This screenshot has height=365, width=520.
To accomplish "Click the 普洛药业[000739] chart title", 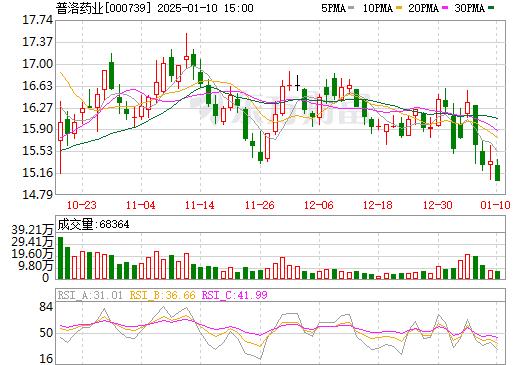I will click(103, 8).
